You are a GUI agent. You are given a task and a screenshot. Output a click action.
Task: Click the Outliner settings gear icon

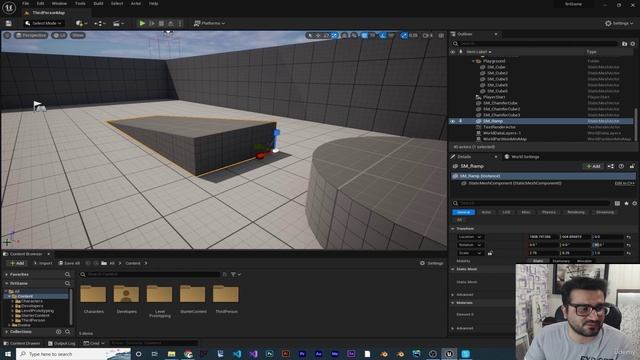click(x=633, y=44)
